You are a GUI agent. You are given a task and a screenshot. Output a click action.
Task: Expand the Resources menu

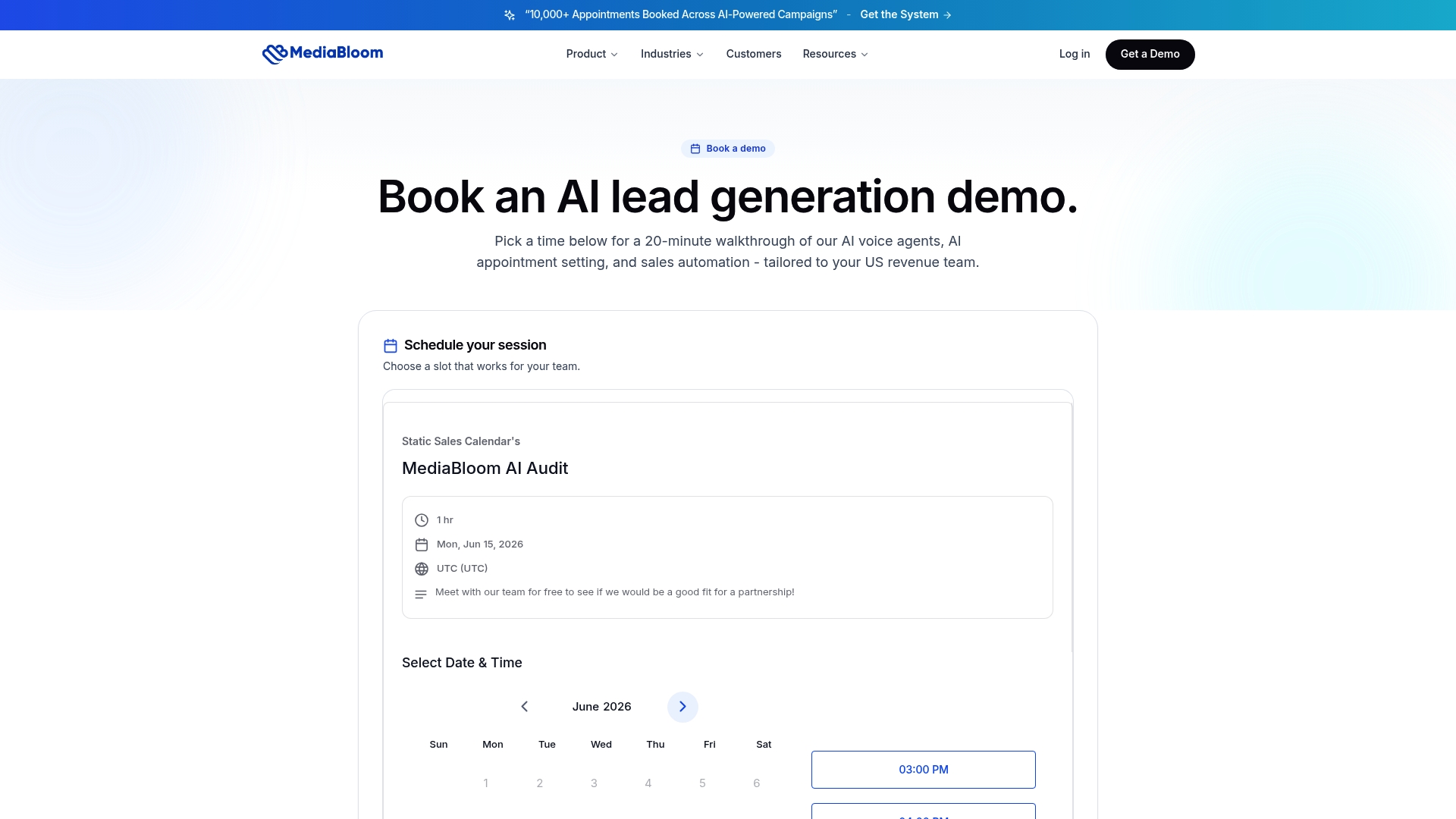tap(836, 54)
